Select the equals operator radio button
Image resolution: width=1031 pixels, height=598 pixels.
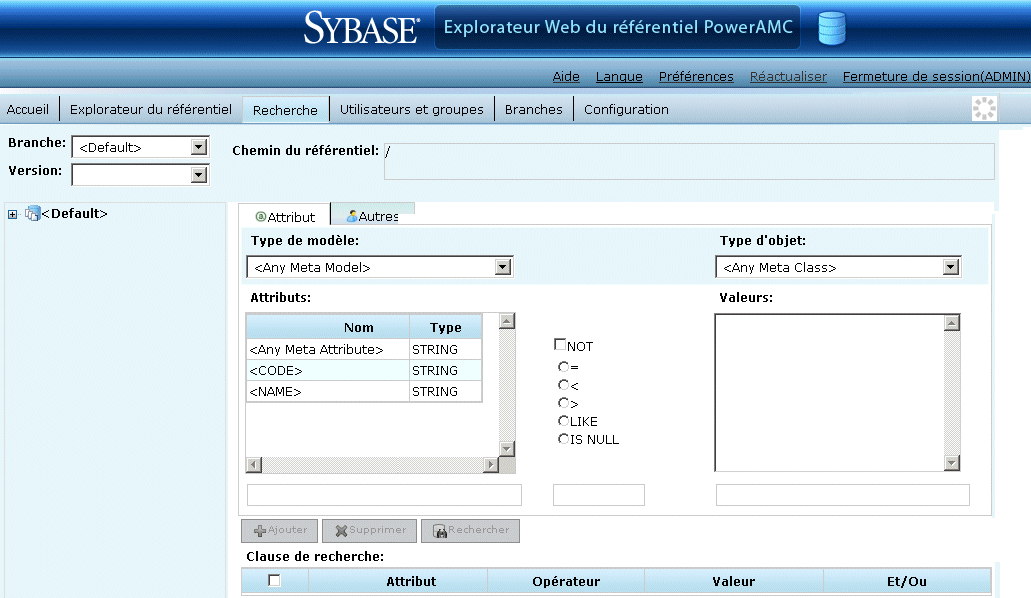[x=563, y=366]
